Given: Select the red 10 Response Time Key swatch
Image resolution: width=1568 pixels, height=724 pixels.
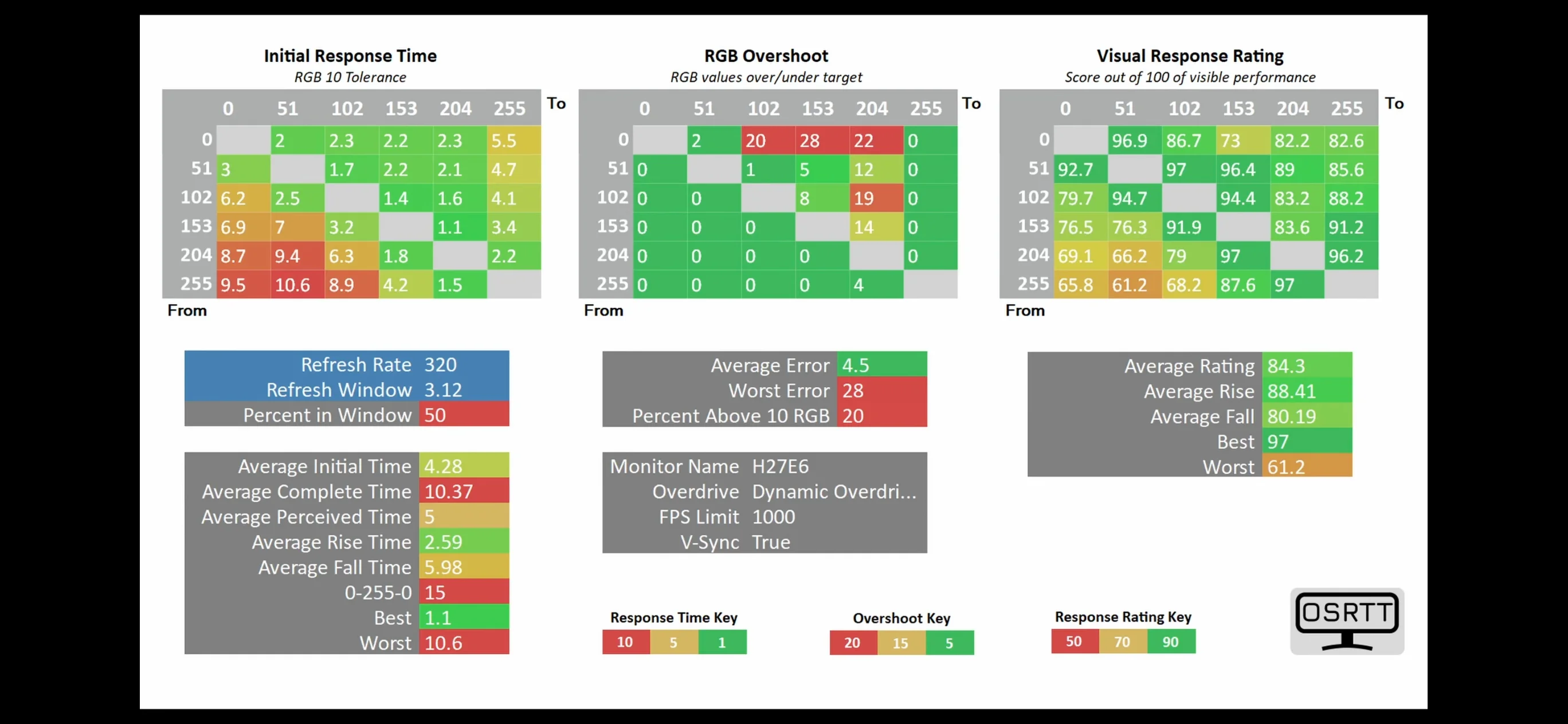Looking at the screenshot, I should [x=626, y=643].
